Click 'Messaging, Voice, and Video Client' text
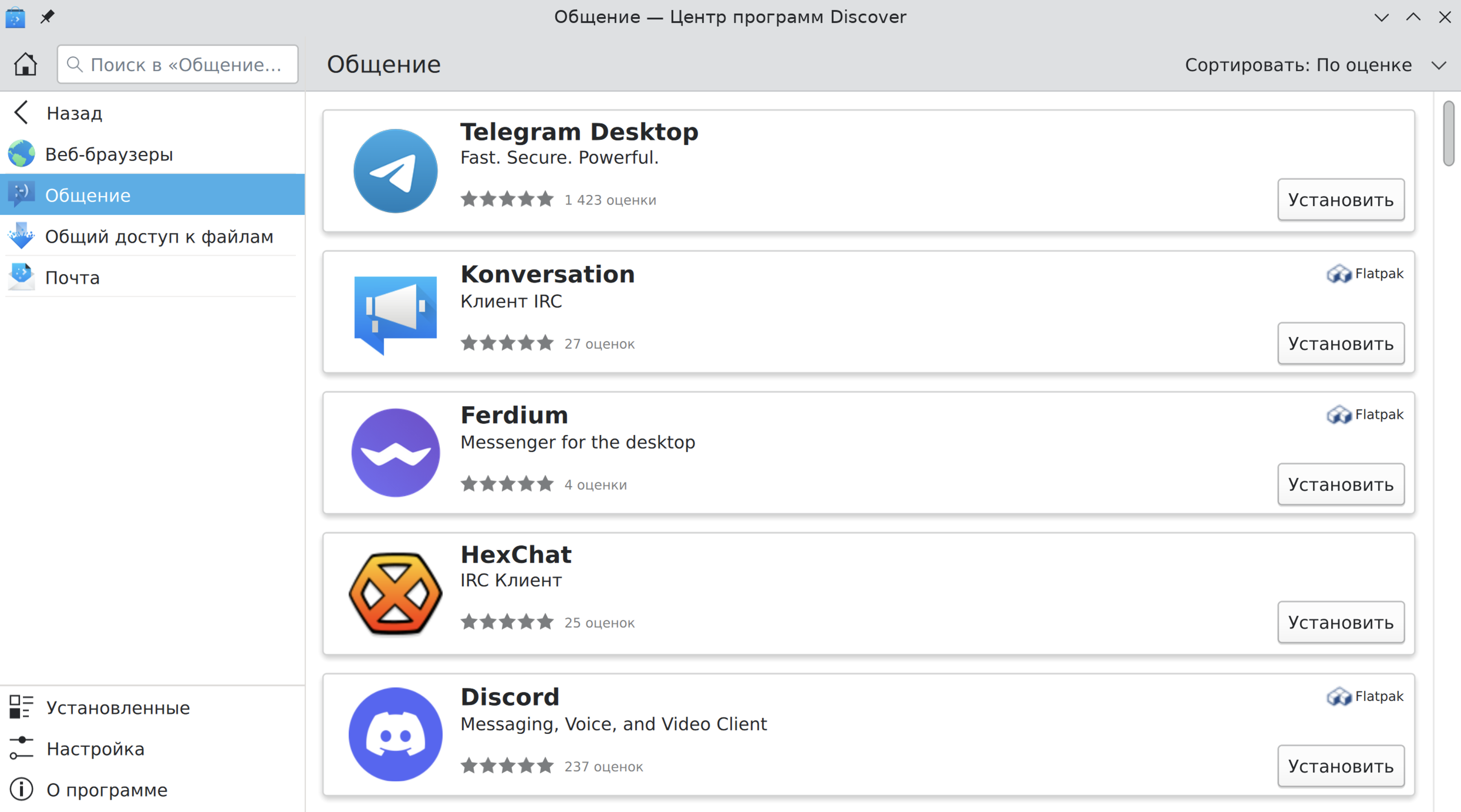 click(x=613, y=724)
